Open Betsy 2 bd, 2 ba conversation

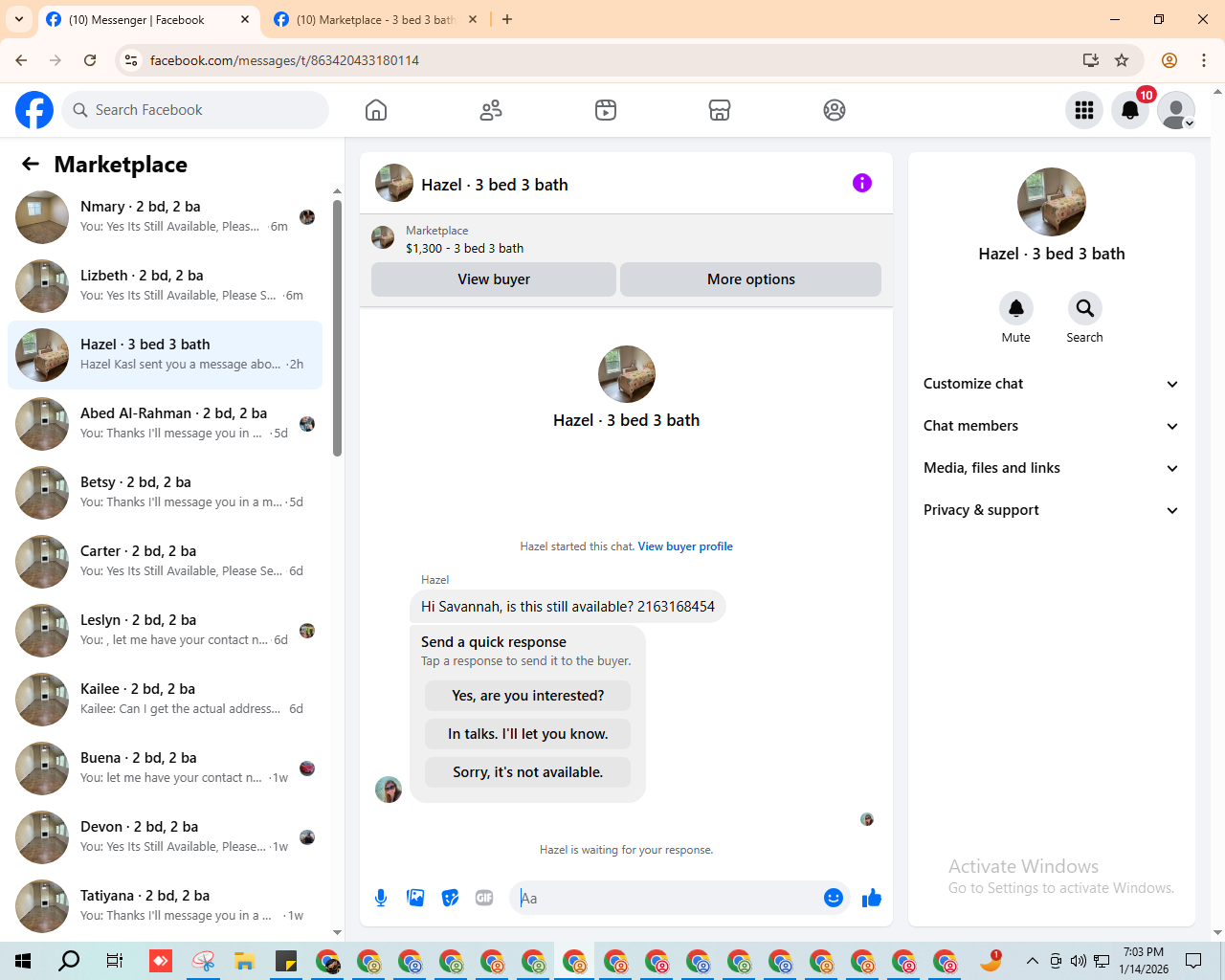tap(165, 493)
